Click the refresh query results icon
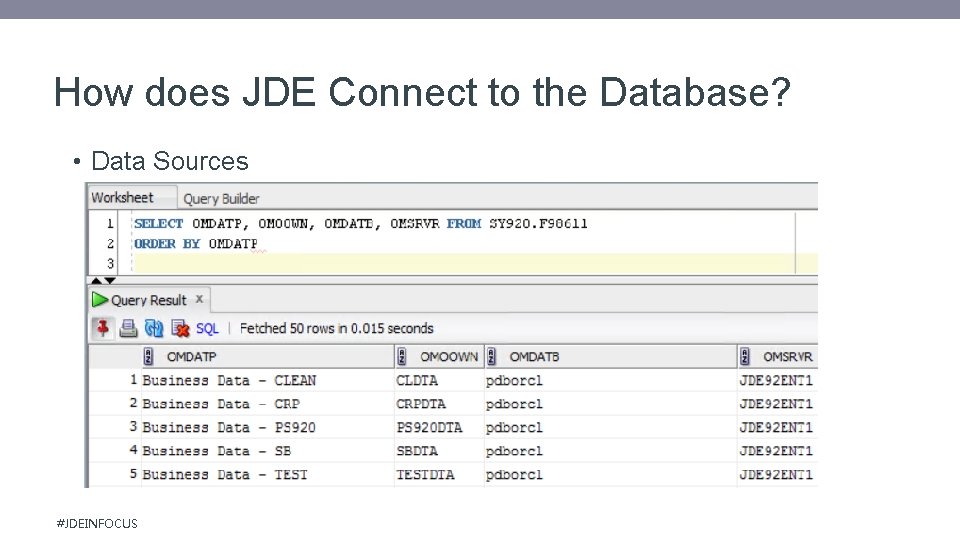 point(154,328)
